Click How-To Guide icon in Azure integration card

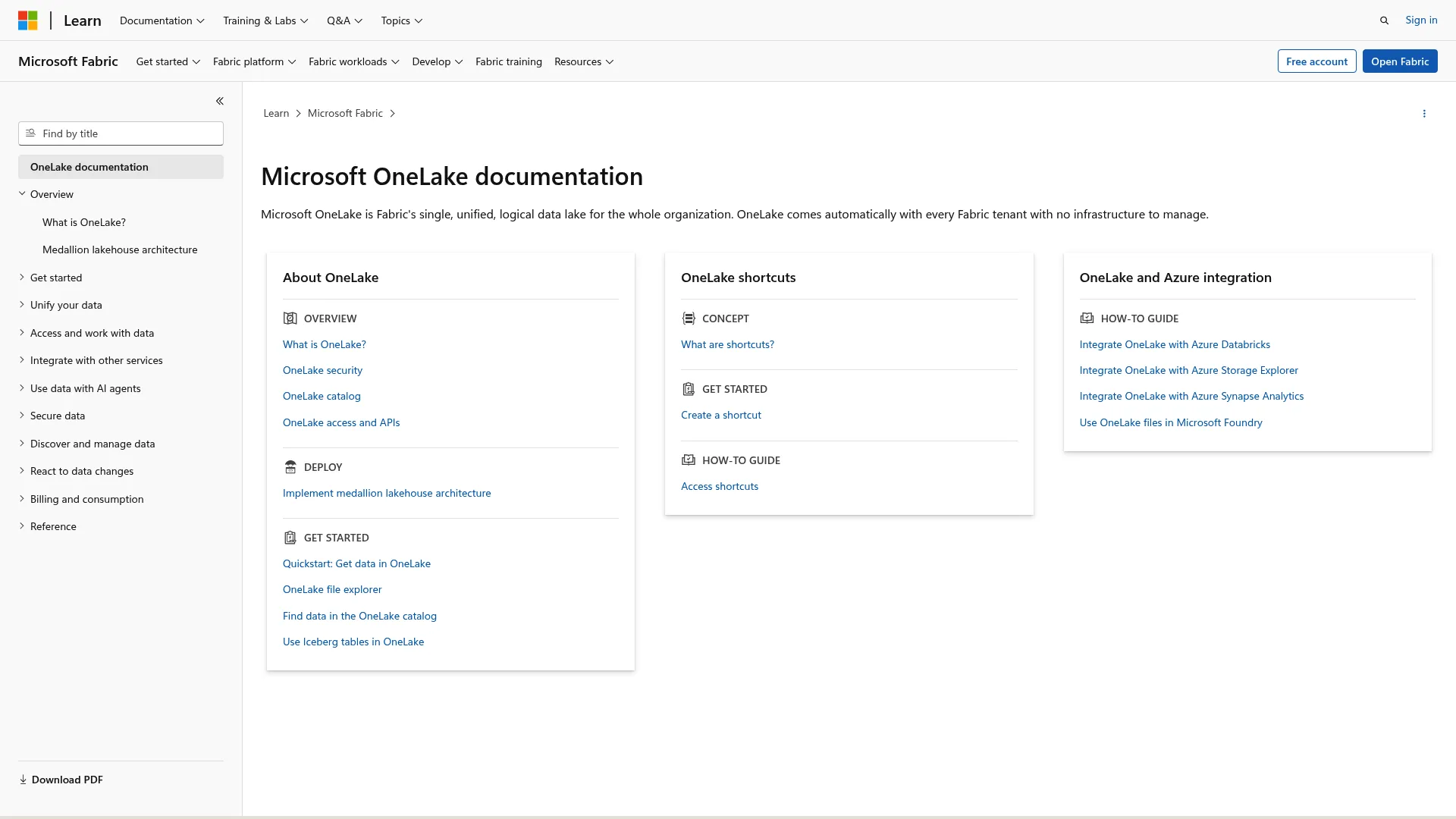click(1087, 318)
